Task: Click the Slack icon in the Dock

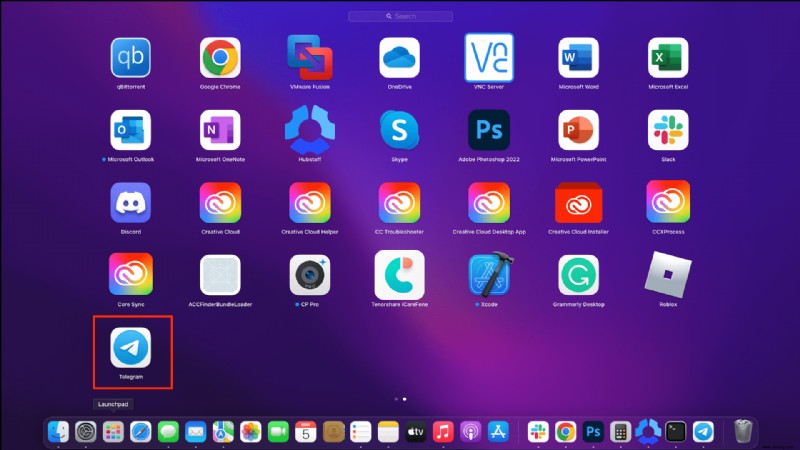Action: pos(538,432)
